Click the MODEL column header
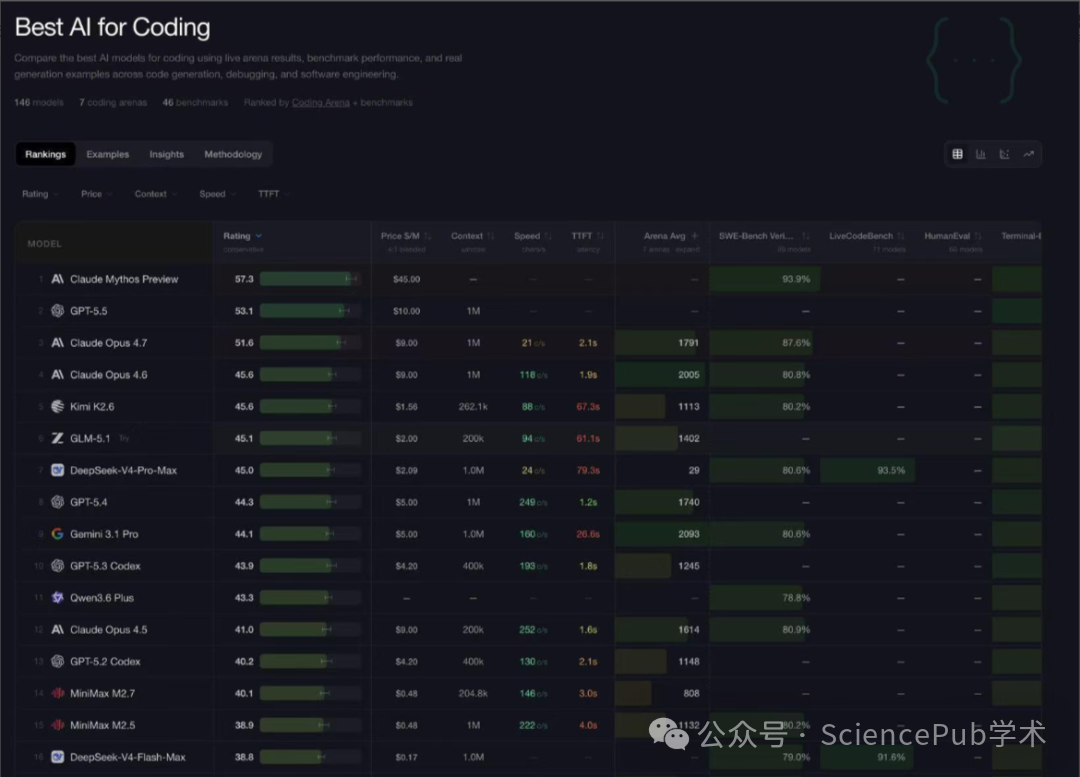 click(44, 244)
